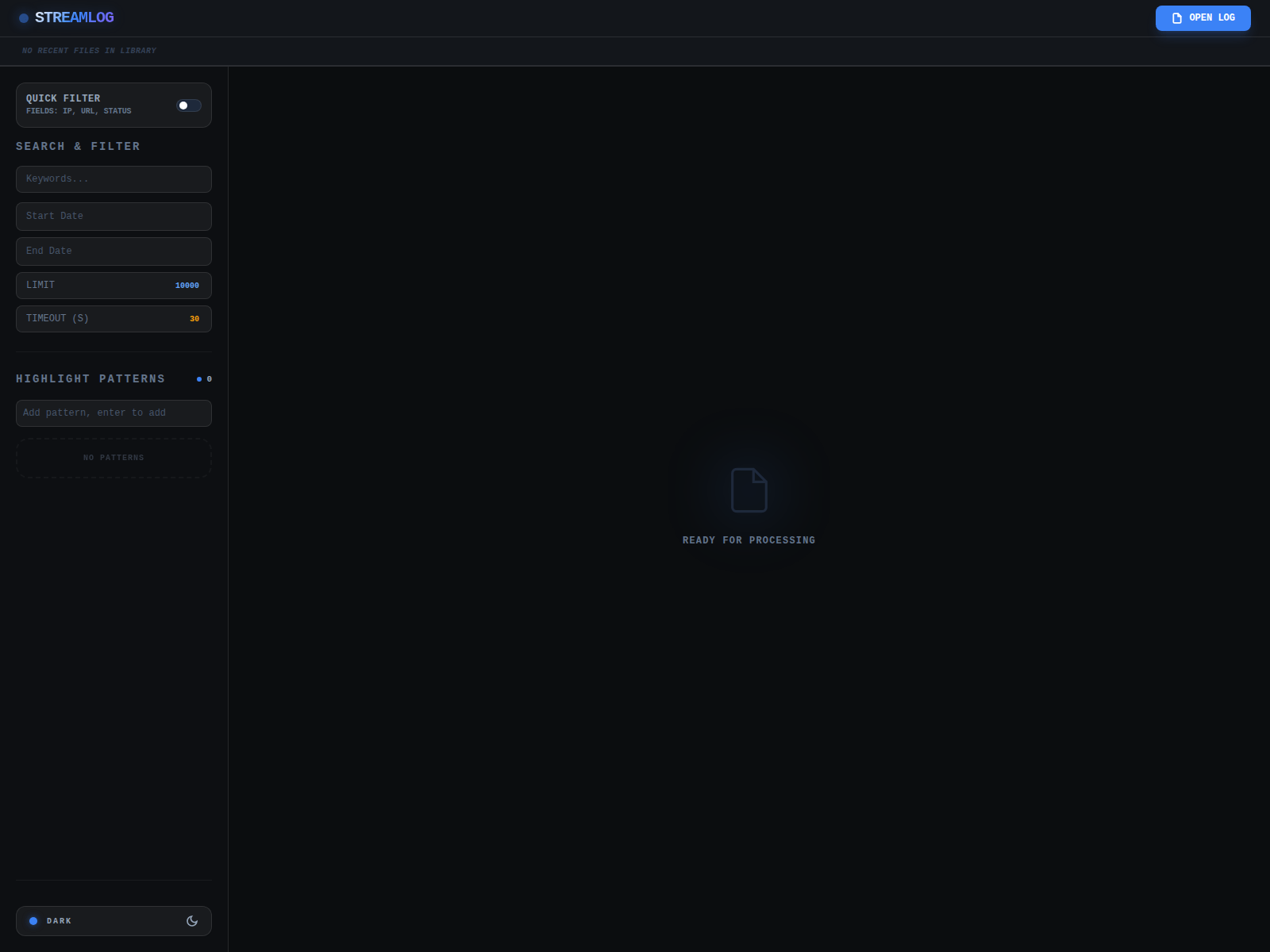Select the TIMEOUT value 30
Image resolution: width=1270 pixels, height=952 pixels.
click(x=194, y=319)
